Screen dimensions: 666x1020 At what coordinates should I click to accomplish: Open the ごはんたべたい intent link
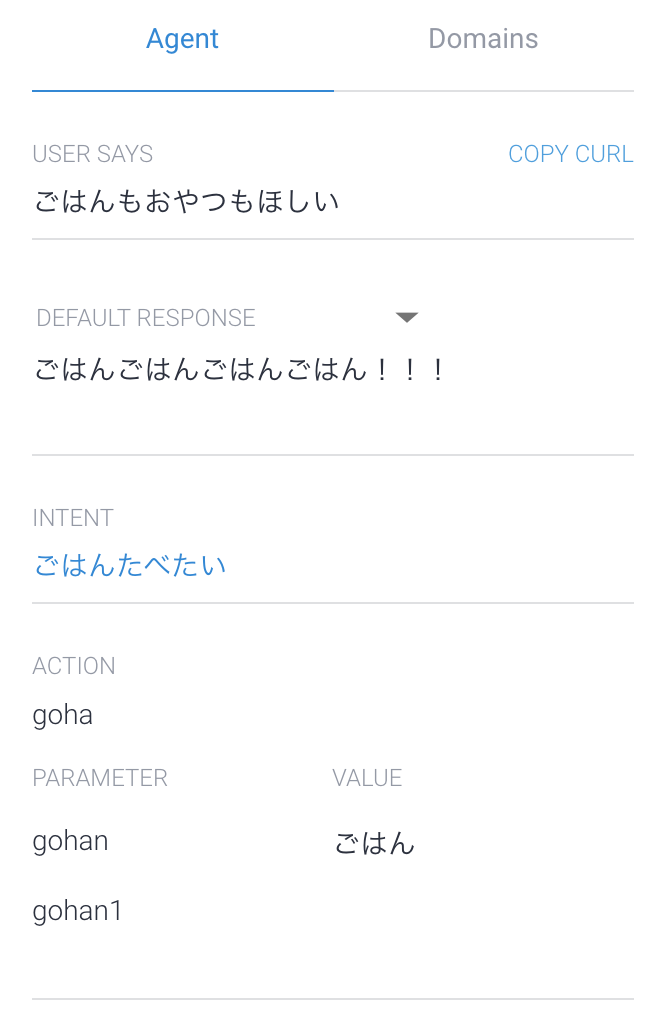(130, 565)
